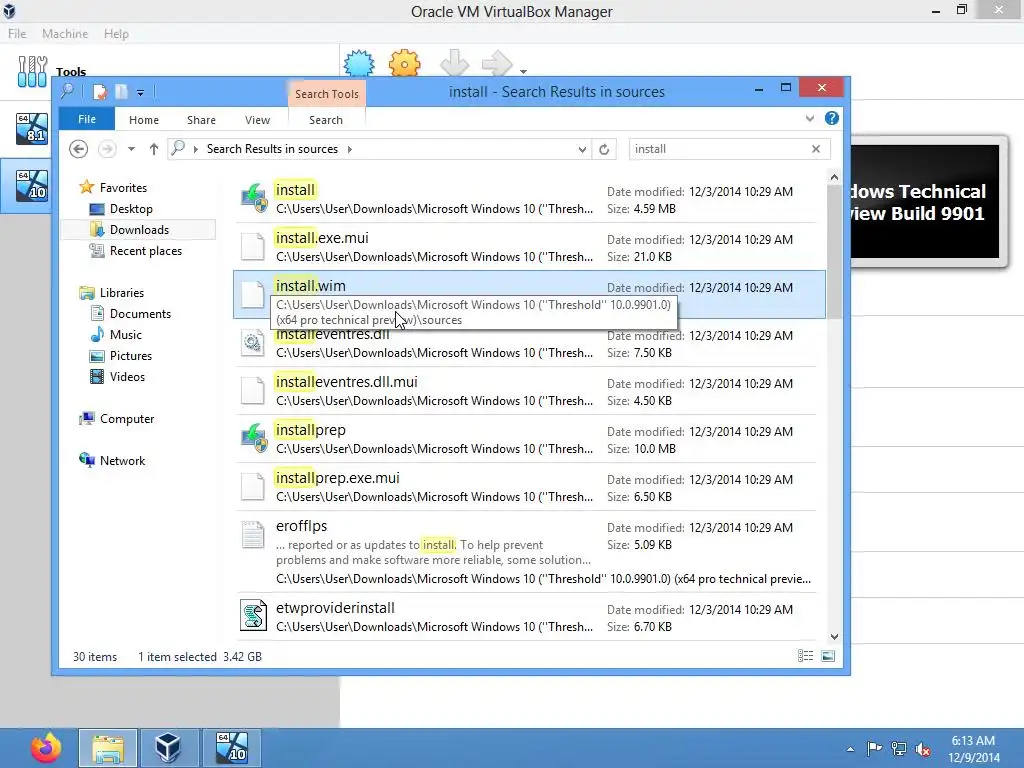
Task: Click the Search Tools contextual tab
Action: 327,93
